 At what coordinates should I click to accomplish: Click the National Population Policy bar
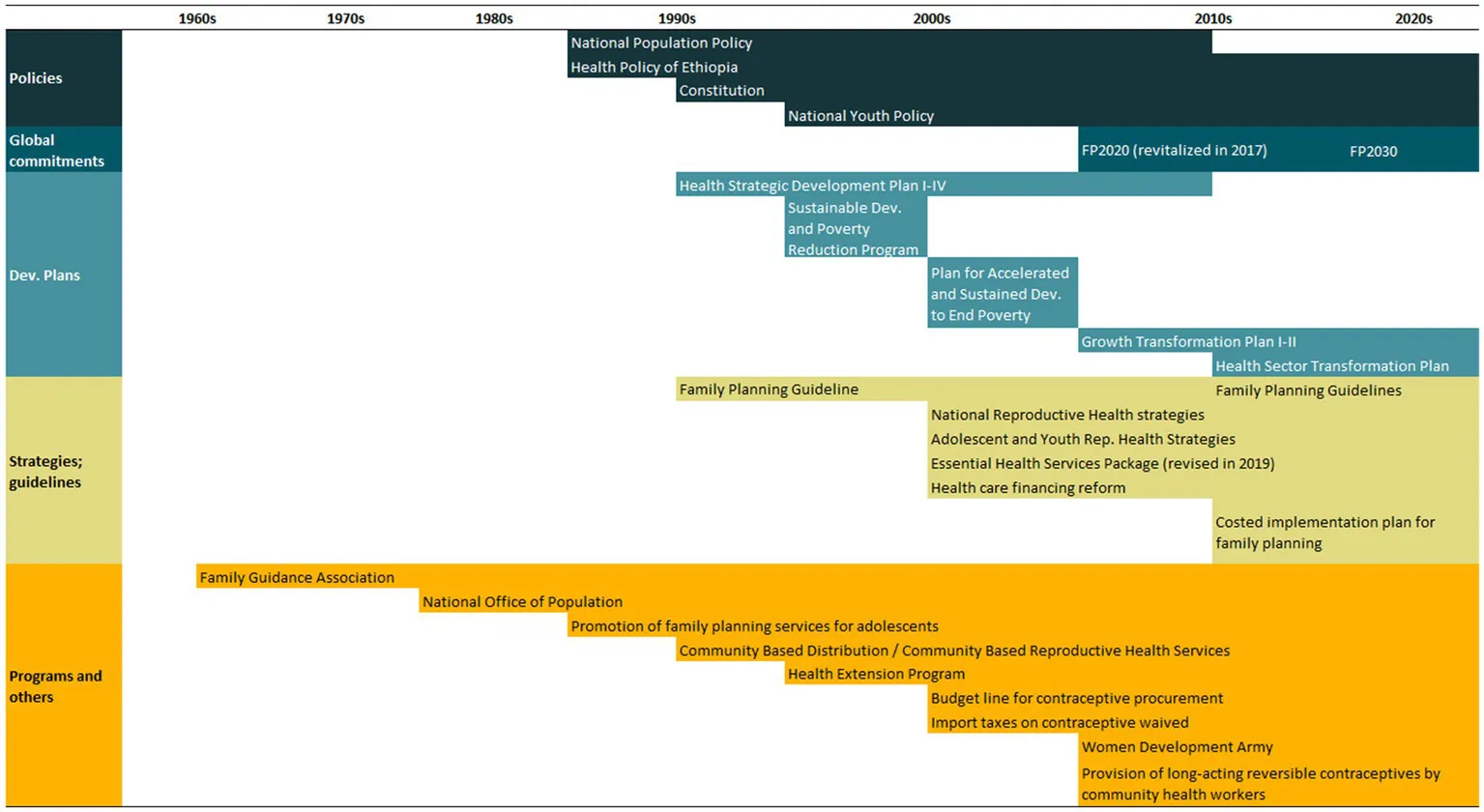[x=661, y=43]
